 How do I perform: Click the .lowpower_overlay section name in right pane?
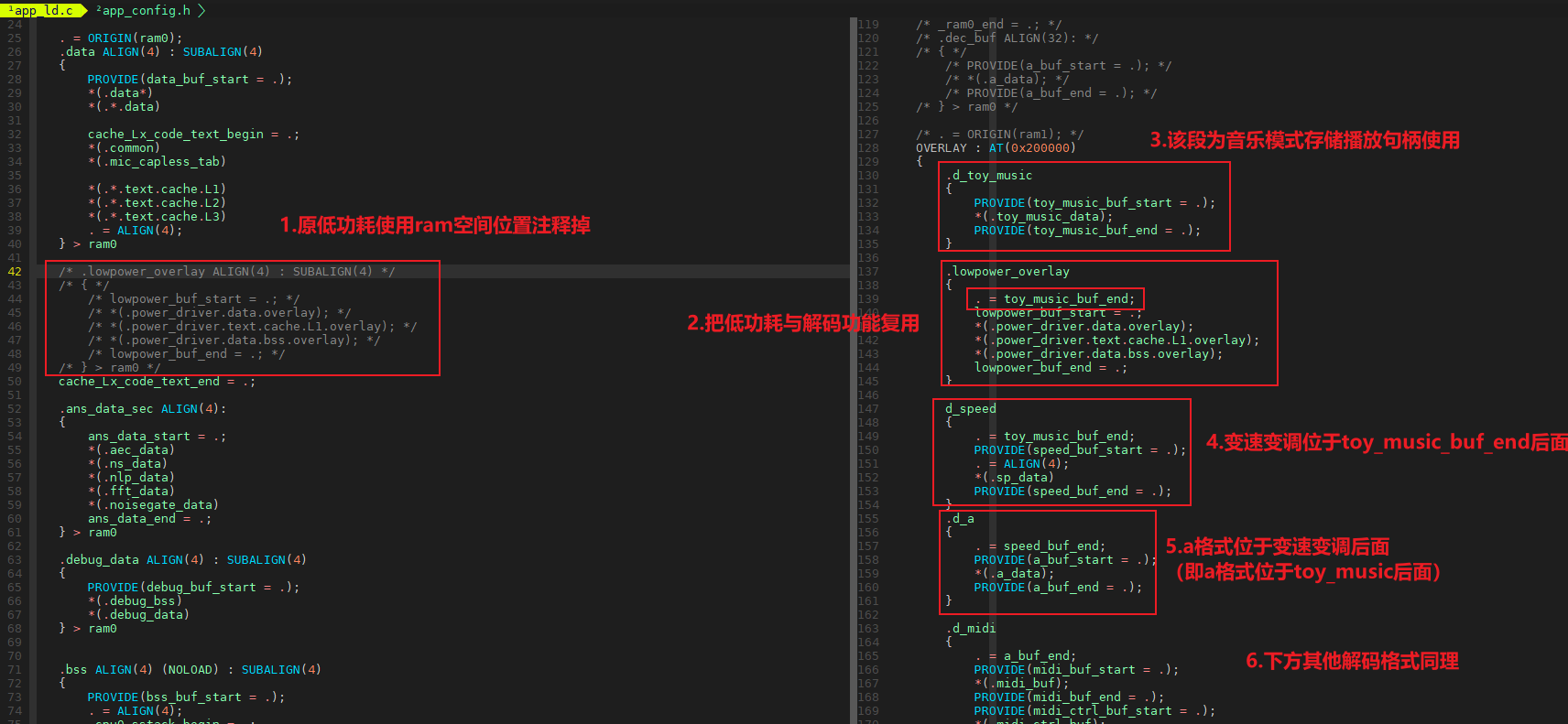pos(1007,271)
